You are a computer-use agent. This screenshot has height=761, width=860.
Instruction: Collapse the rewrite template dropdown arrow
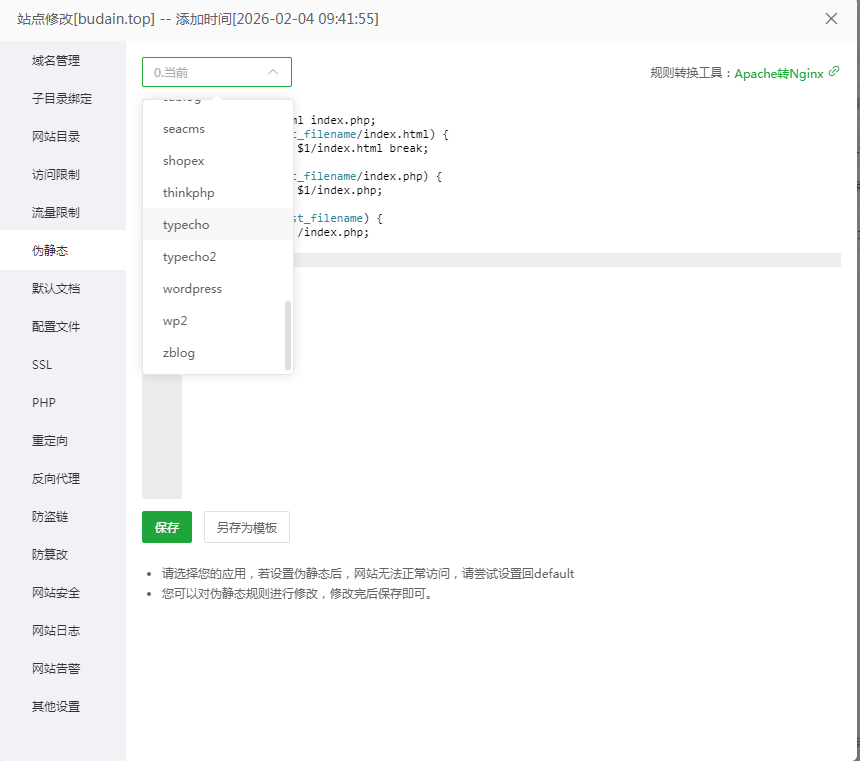pos(273,72)
